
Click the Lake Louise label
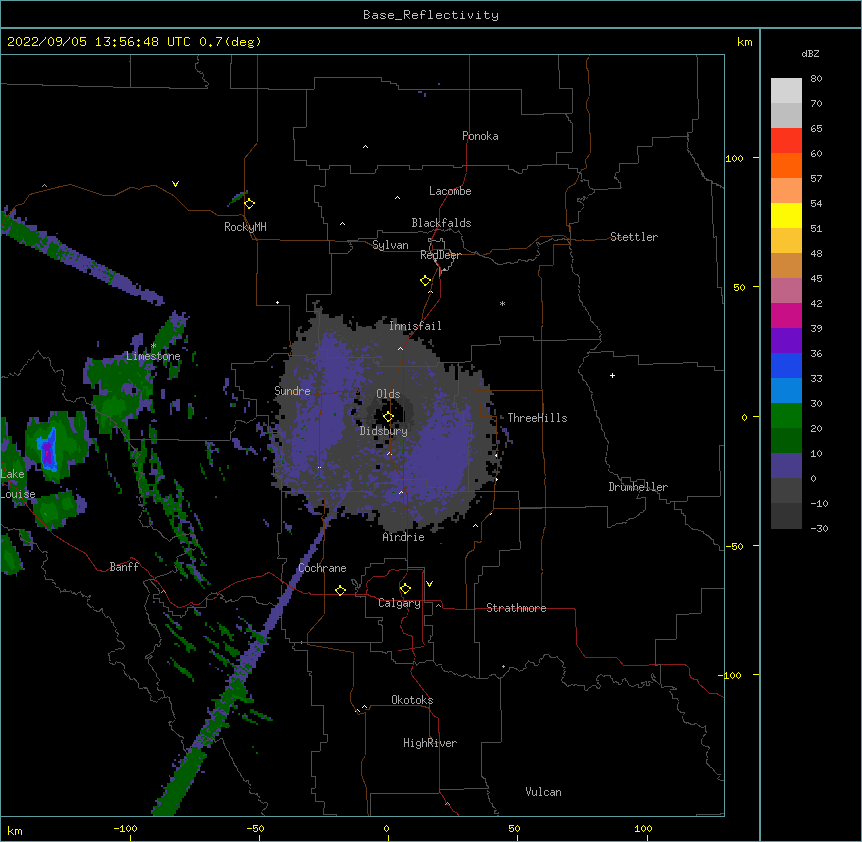coord(18,484)
